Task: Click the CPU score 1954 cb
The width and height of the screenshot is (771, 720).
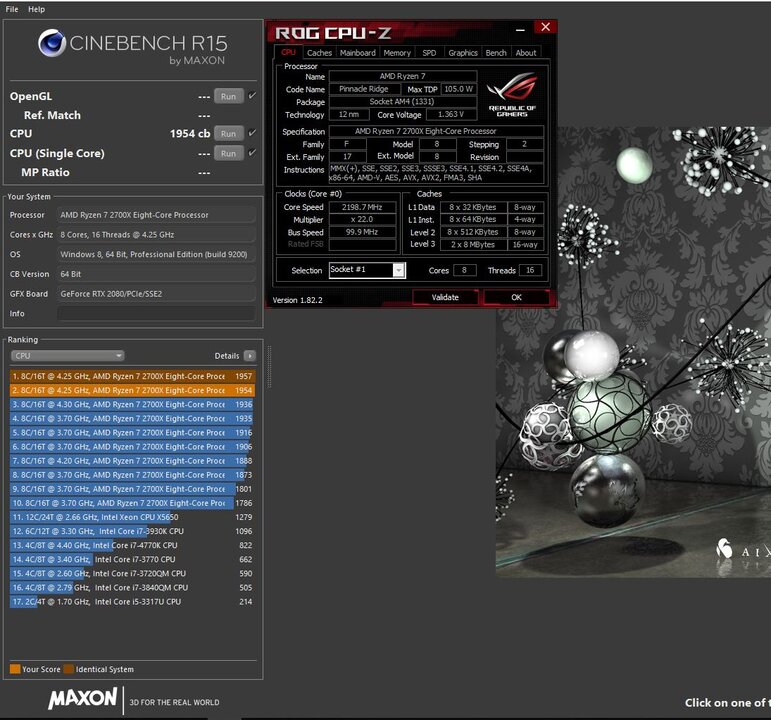Action: [x=190, y=134]
